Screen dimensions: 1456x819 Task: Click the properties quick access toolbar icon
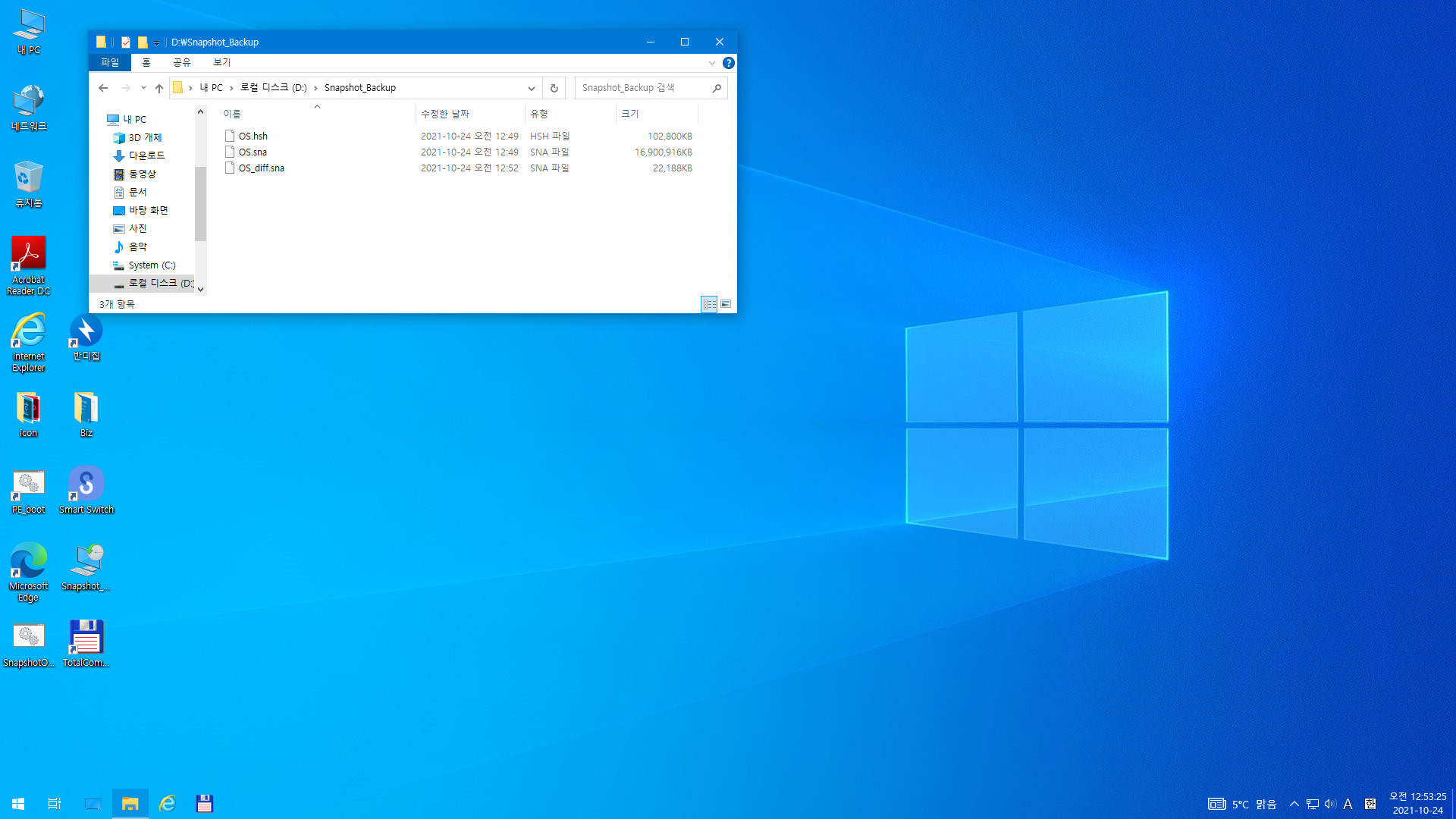tap(126, 42)
